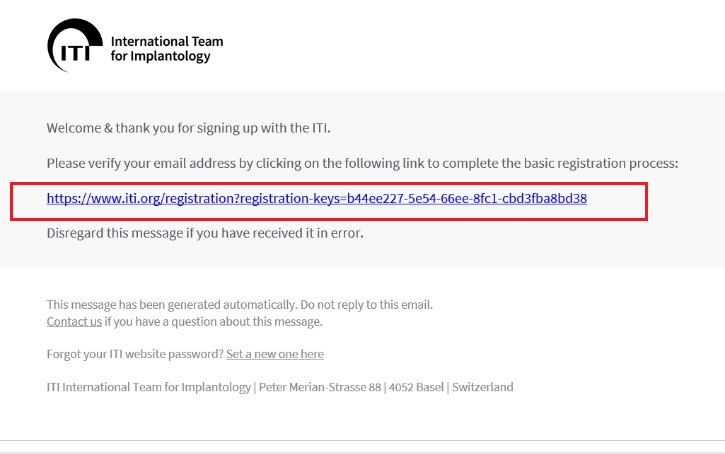Click the if you have a question text
Image resolution: width=725 pixels, height=454 pixels.
pyautogui.click(x=213, y=321)
